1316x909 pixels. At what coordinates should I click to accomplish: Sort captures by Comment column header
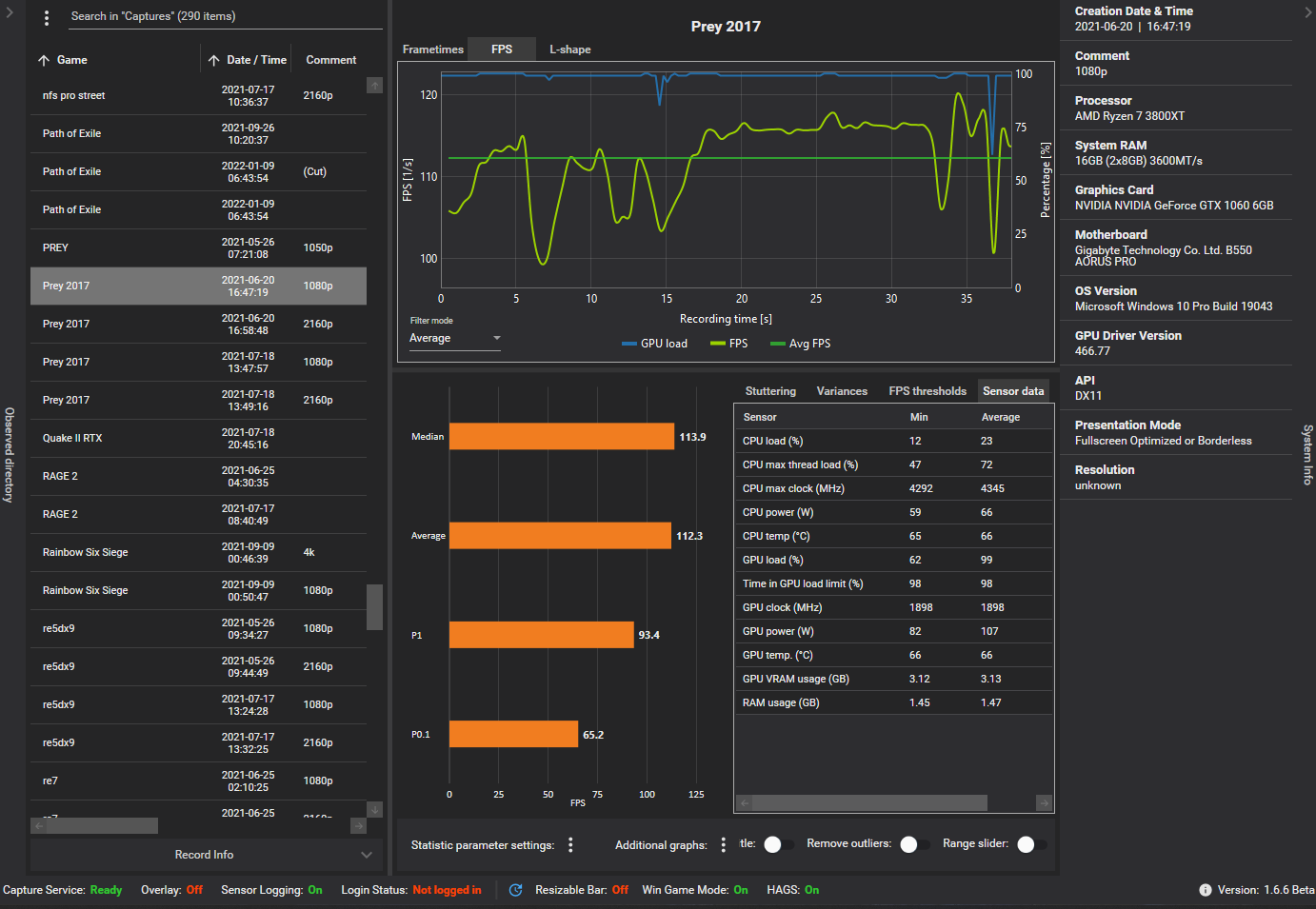330,60
